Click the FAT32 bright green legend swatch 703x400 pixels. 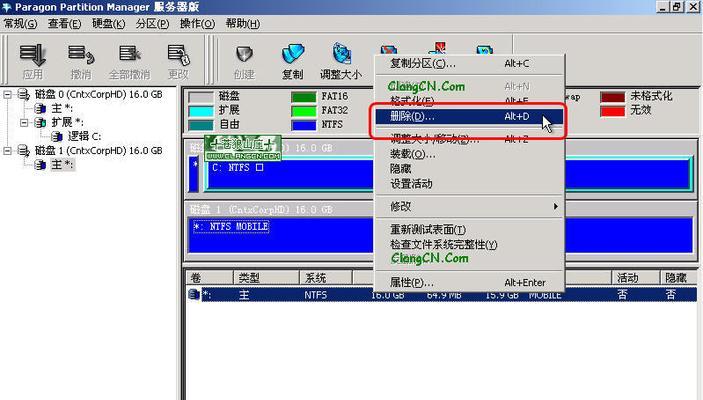pyautogui.click(x=304, y=111)
